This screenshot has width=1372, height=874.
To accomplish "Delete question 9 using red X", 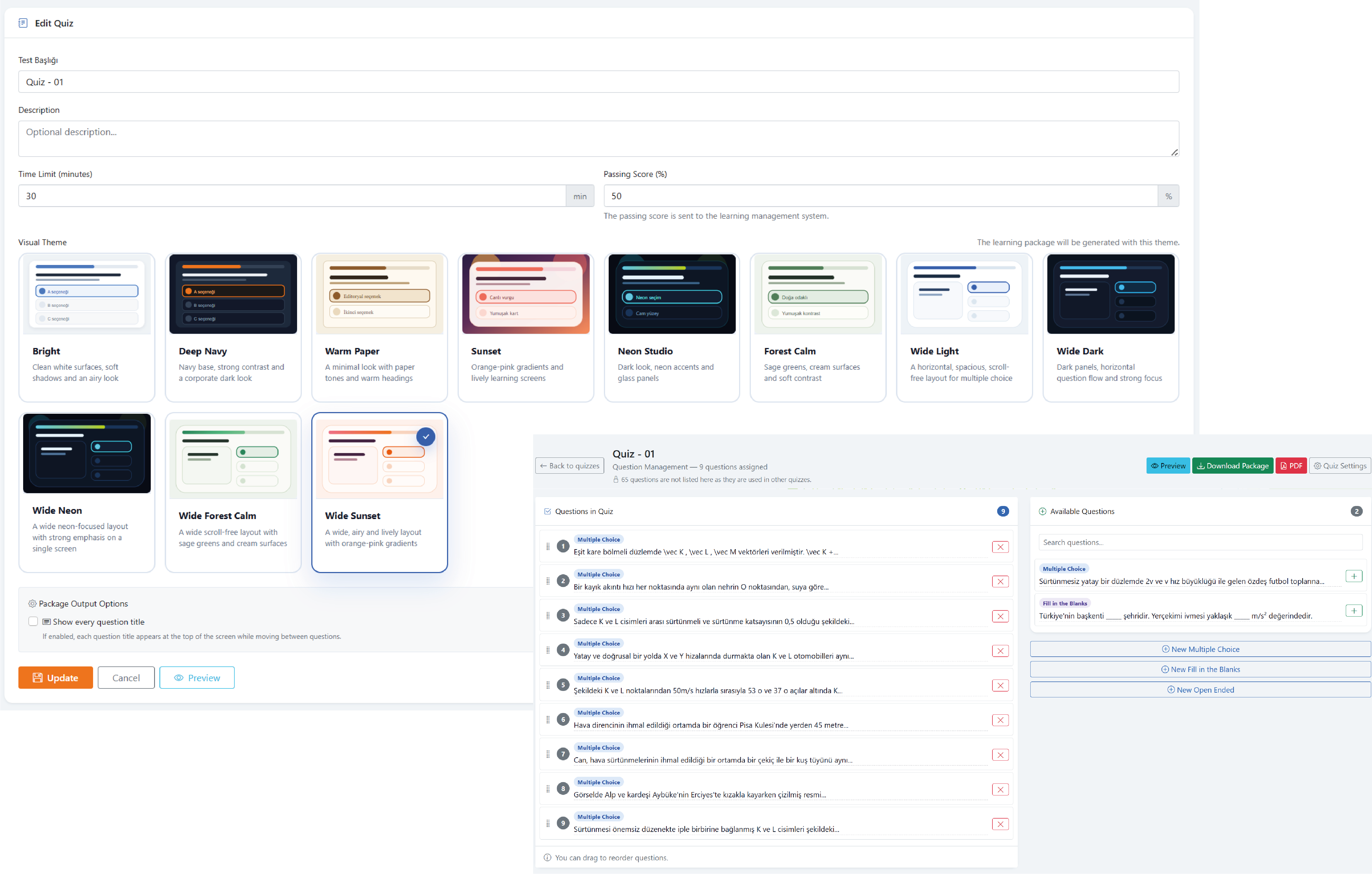I will coord(1000,824).
